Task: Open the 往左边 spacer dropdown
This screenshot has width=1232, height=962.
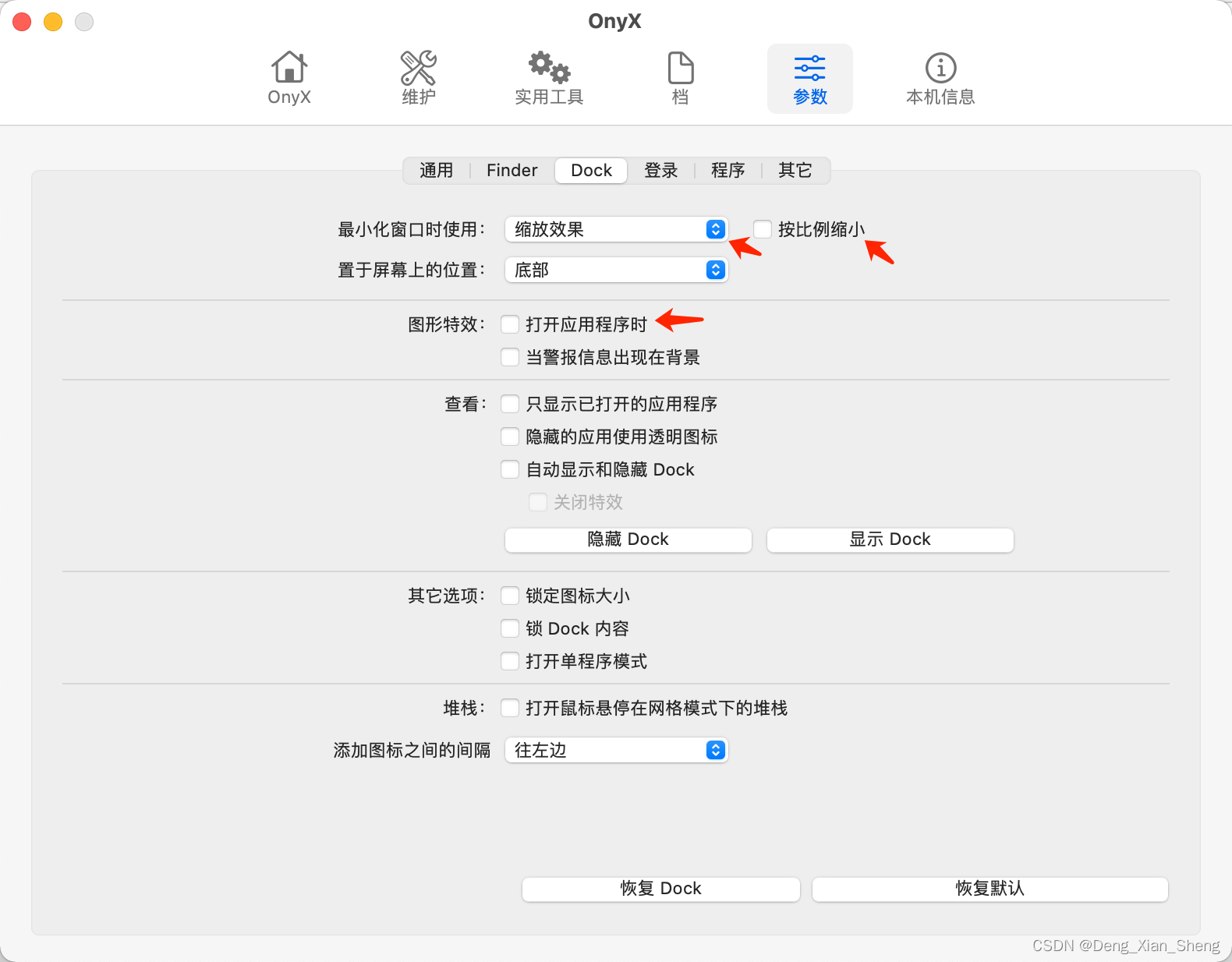Action: (616, 750)
